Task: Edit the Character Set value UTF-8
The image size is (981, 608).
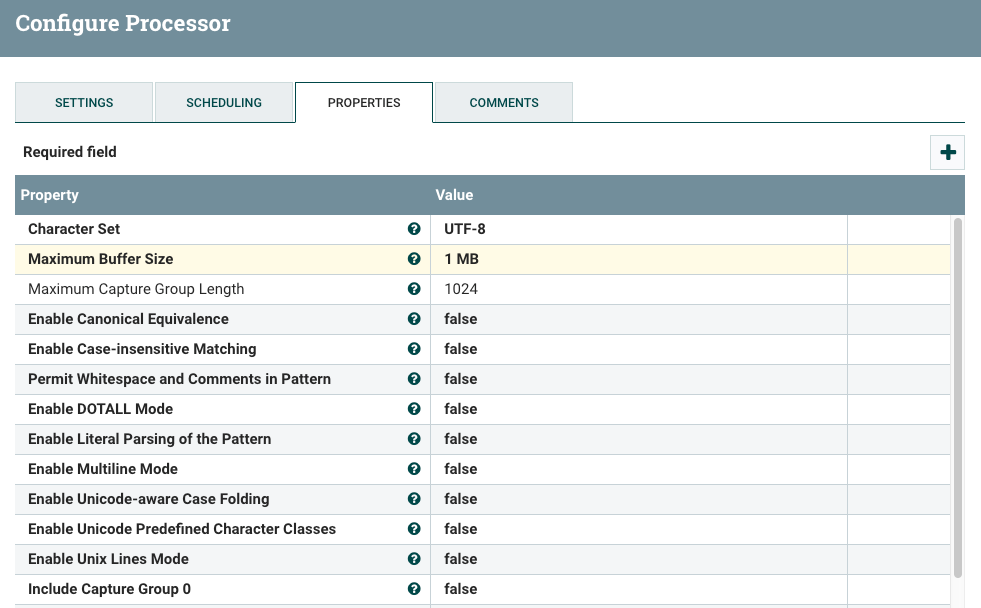Action: (639, 229)
